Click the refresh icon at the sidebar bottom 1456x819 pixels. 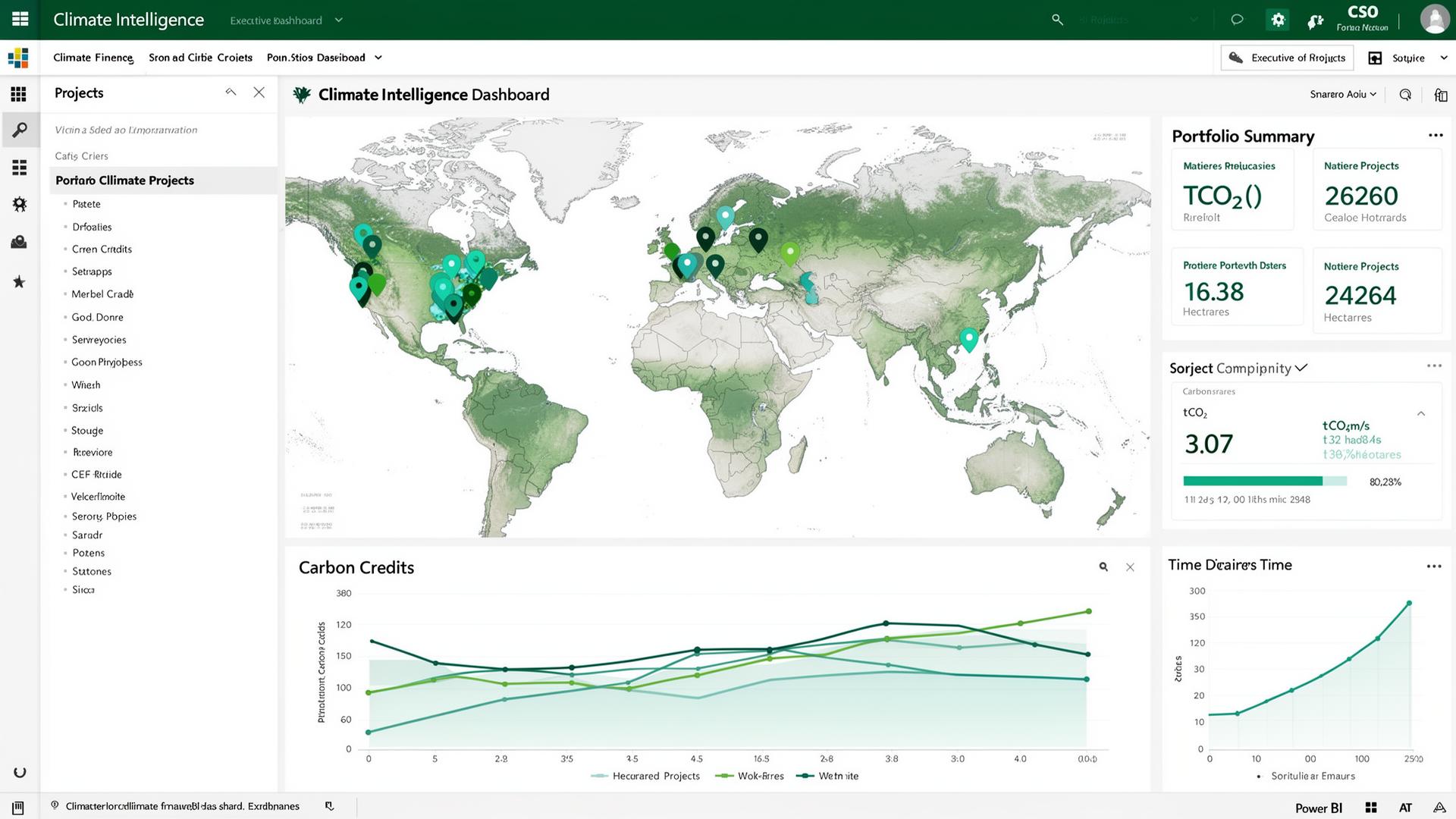[x=20, y=772]
